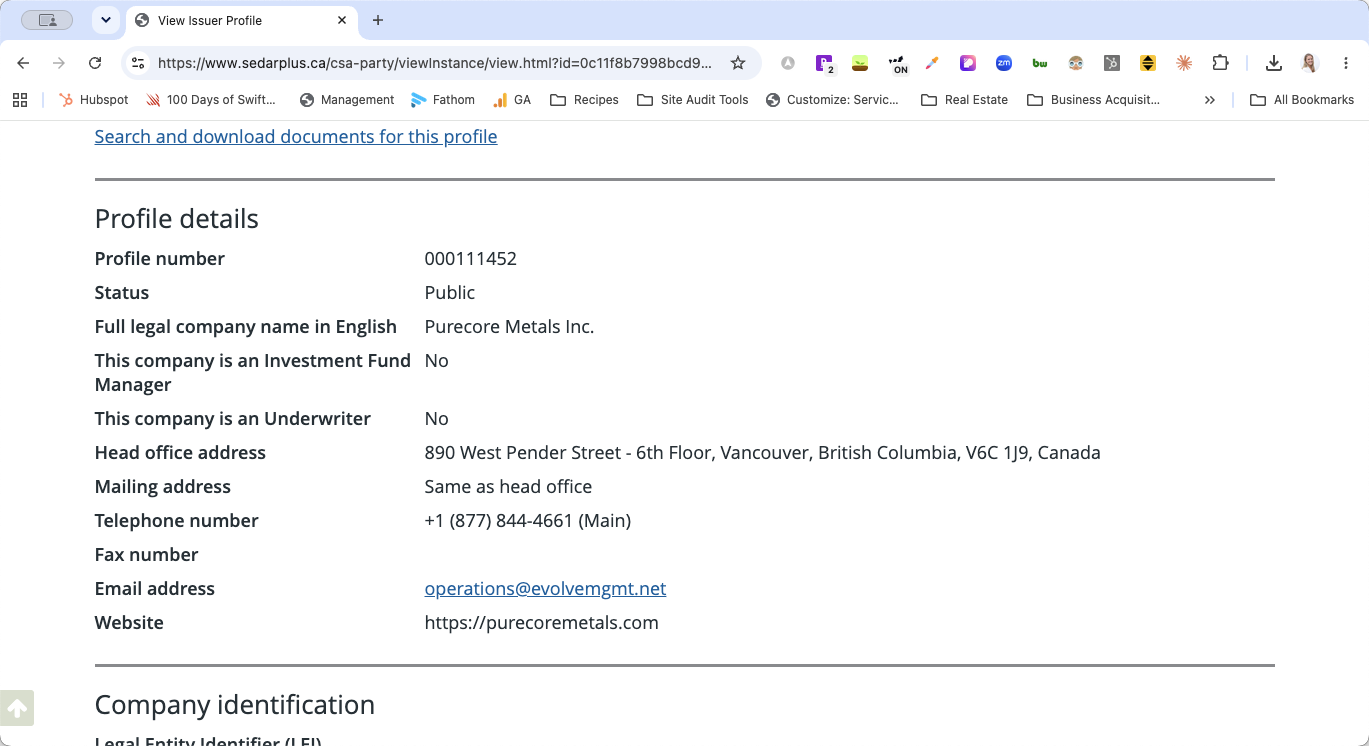The image size is (1369, 746).
Task: Click the site information icon in address bar
Action: pos(139,63)
